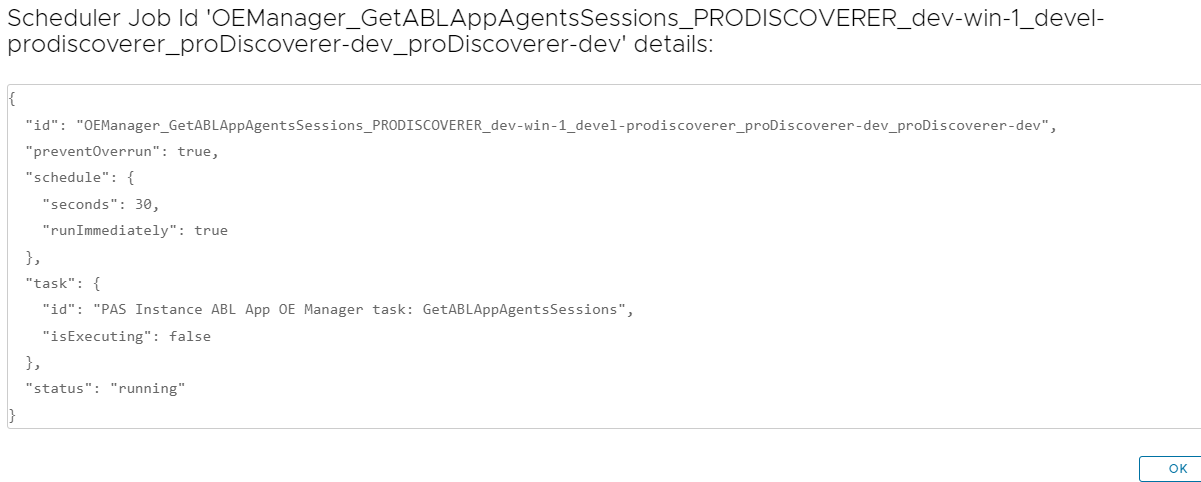Click the opening curly brace of the JSON

click(11, 99)
